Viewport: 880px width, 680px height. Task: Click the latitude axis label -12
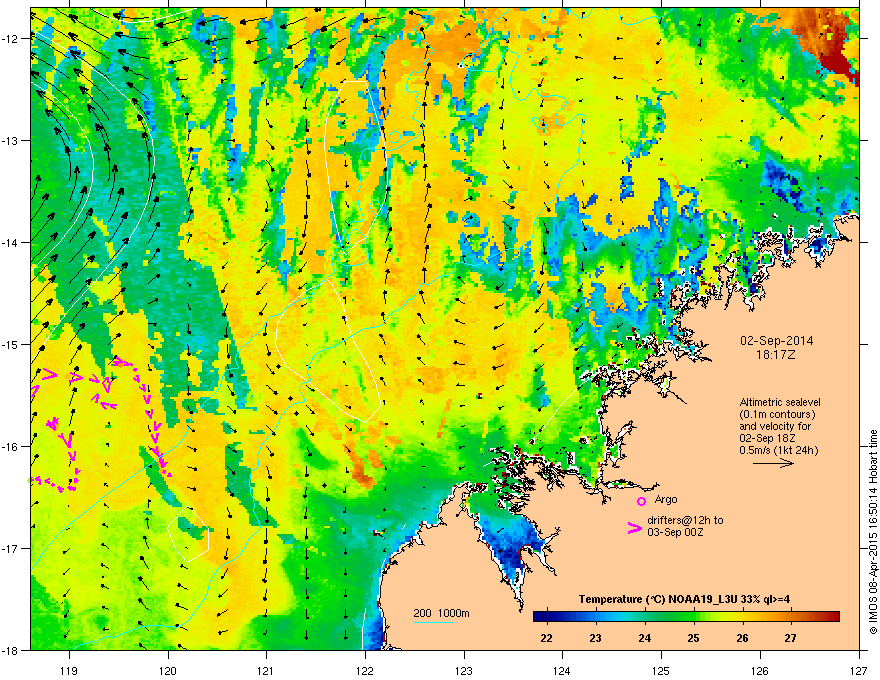tap(10, 39)
